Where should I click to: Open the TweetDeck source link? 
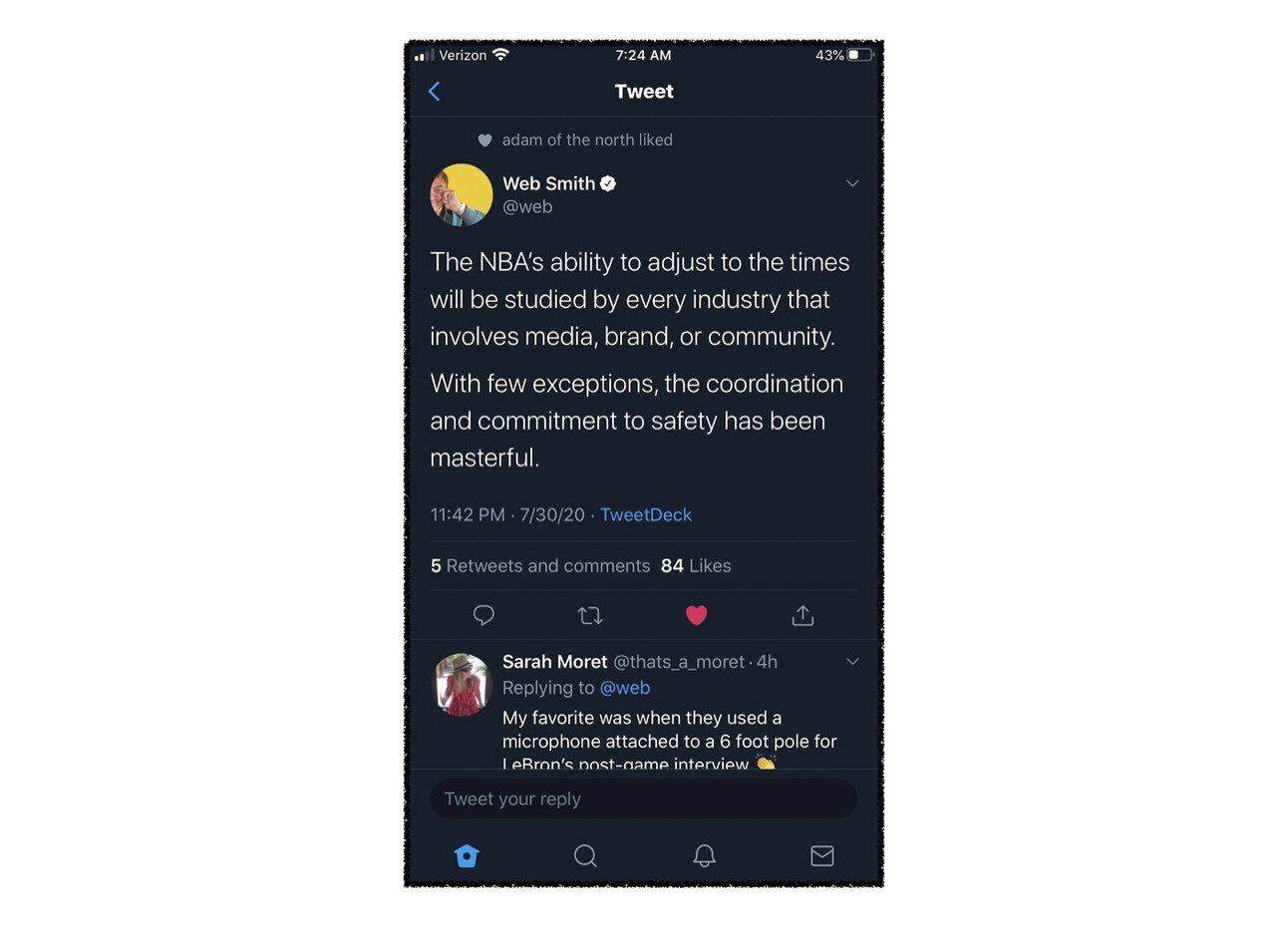click(x=646, y=514)
